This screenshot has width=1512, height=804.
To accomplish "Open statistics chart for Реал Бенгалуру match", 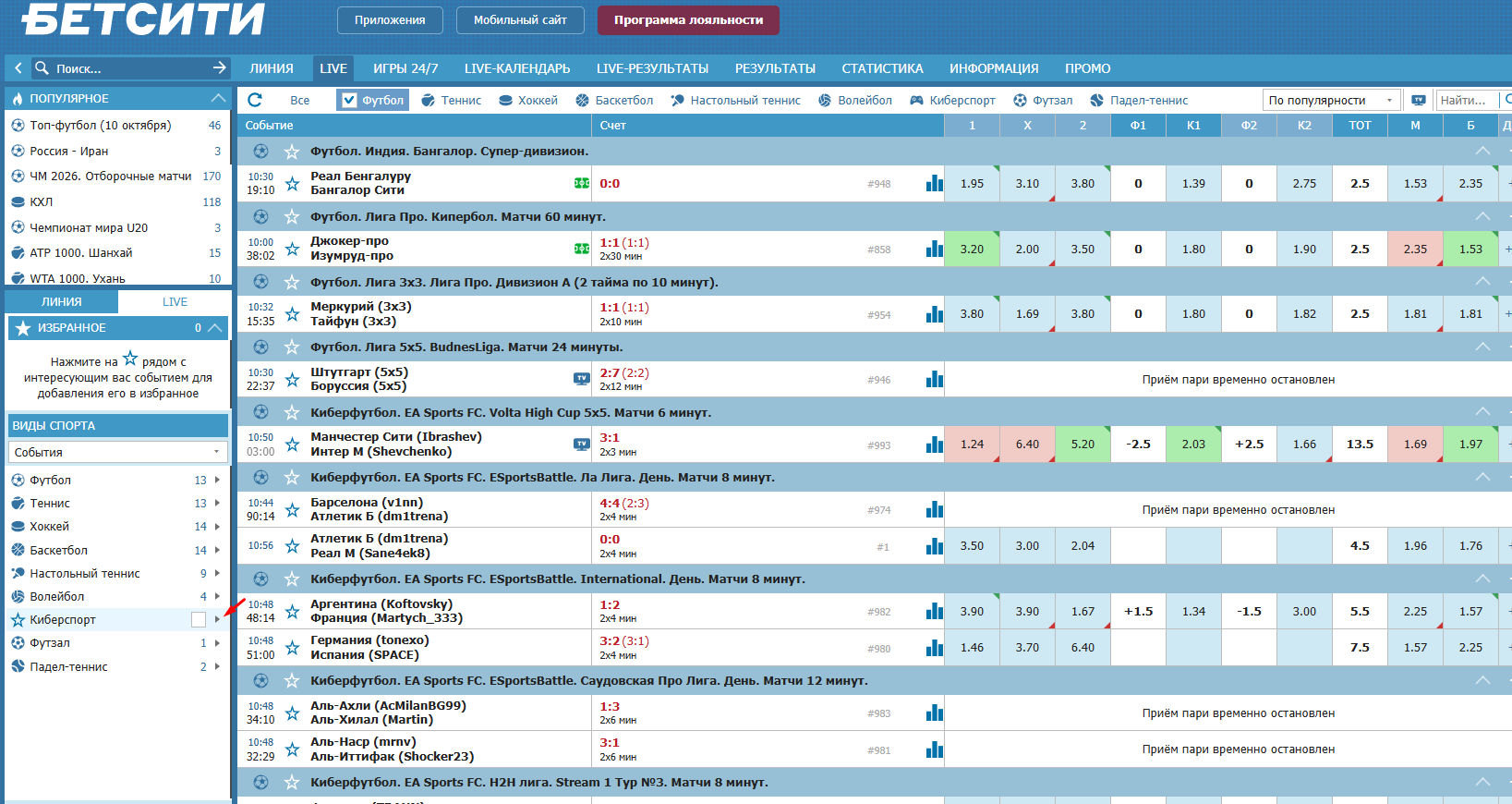I will [934, 184].
